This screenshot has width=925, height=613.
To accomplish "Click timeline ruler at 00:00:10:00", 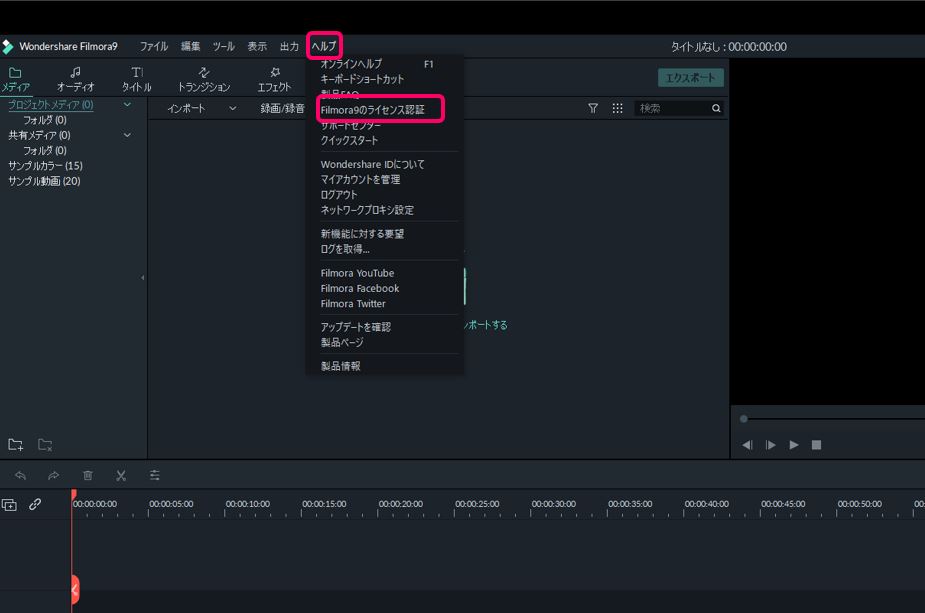I will tap(248, 504).
